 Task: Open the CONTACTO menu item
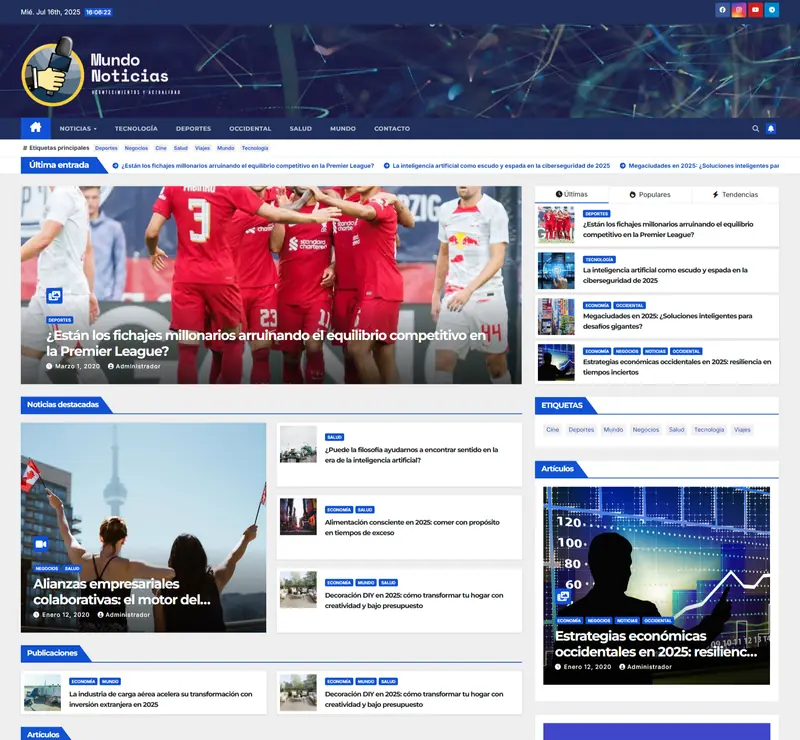(391, 128)
